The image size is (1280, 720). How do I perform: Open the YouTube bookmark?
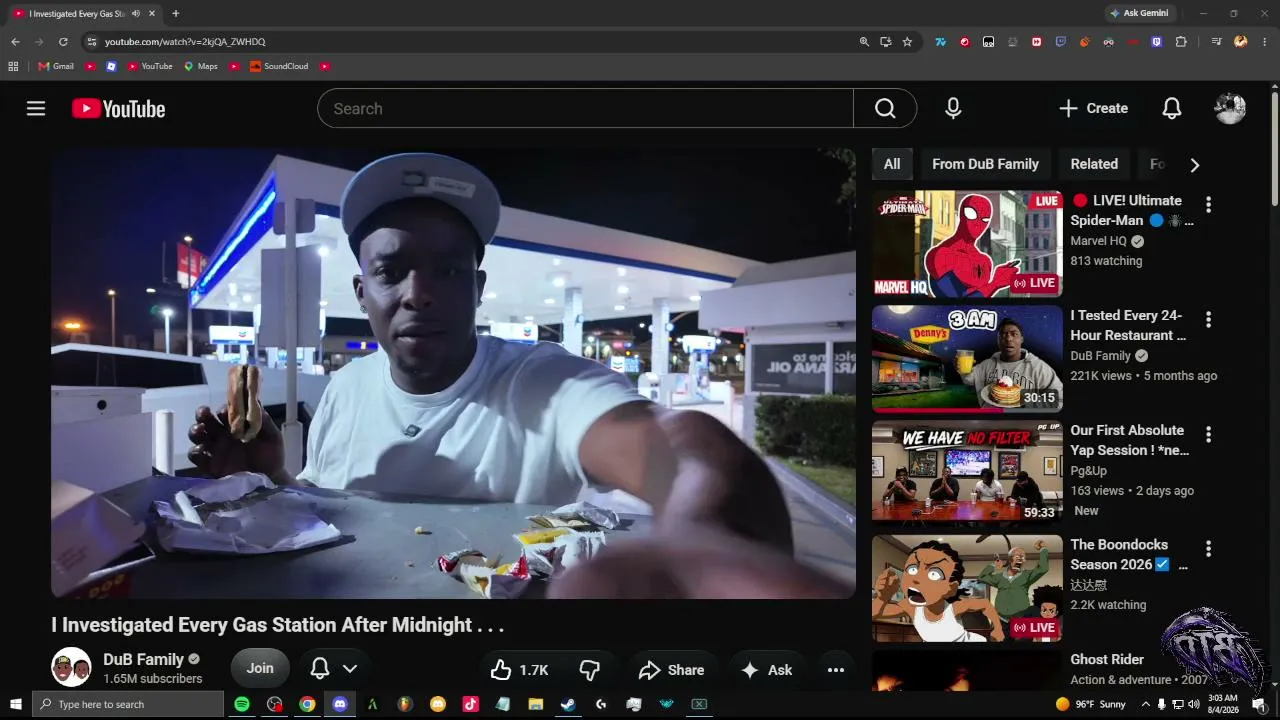coord(150,66)
